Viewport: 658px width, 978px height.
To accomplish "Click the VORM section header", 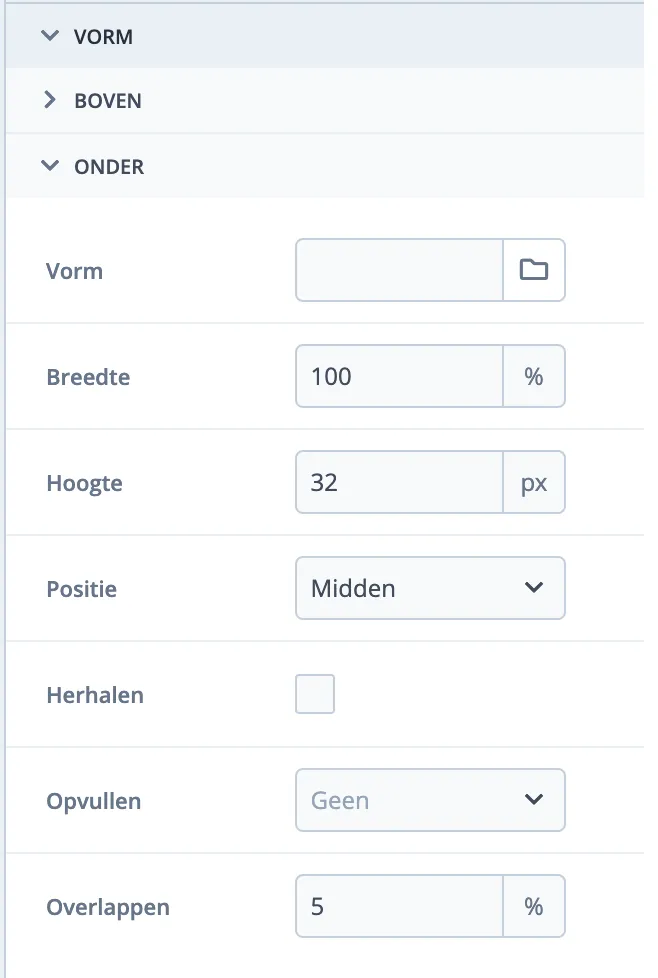I will pyautogui.click(x=103, y=35).
